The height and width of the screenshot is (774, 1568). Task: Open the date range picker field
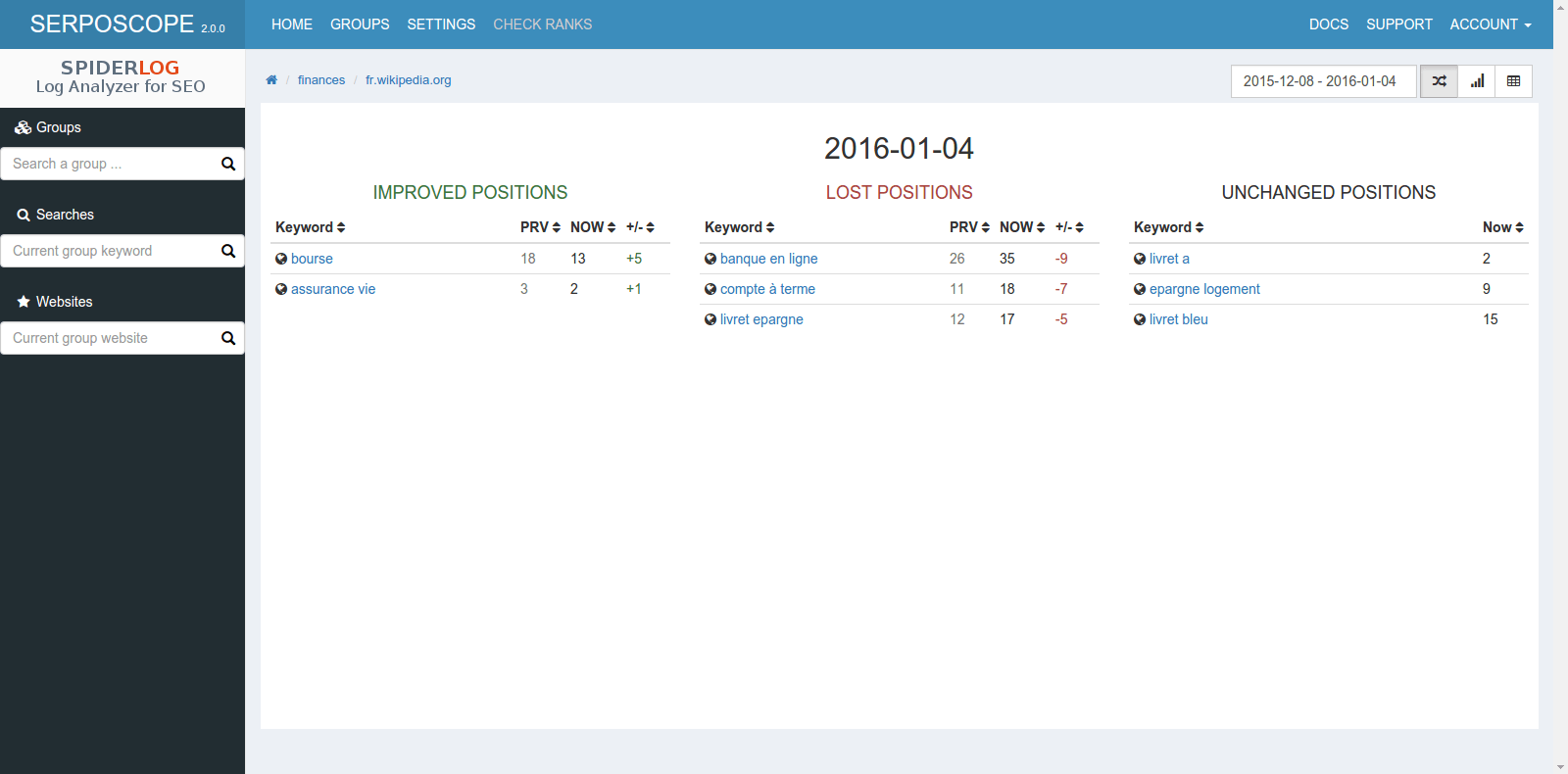[1324, 81]
